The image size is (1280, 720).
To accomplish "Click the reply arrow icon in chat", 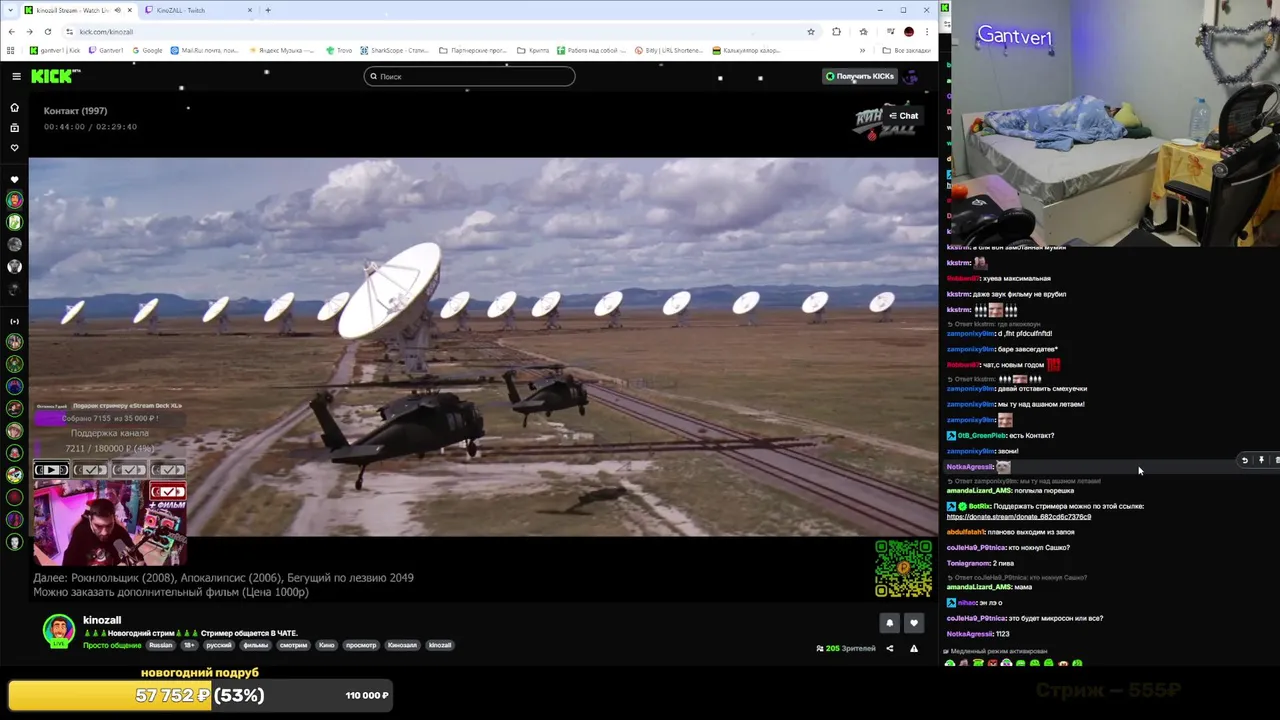I will tap(1245, 461).
